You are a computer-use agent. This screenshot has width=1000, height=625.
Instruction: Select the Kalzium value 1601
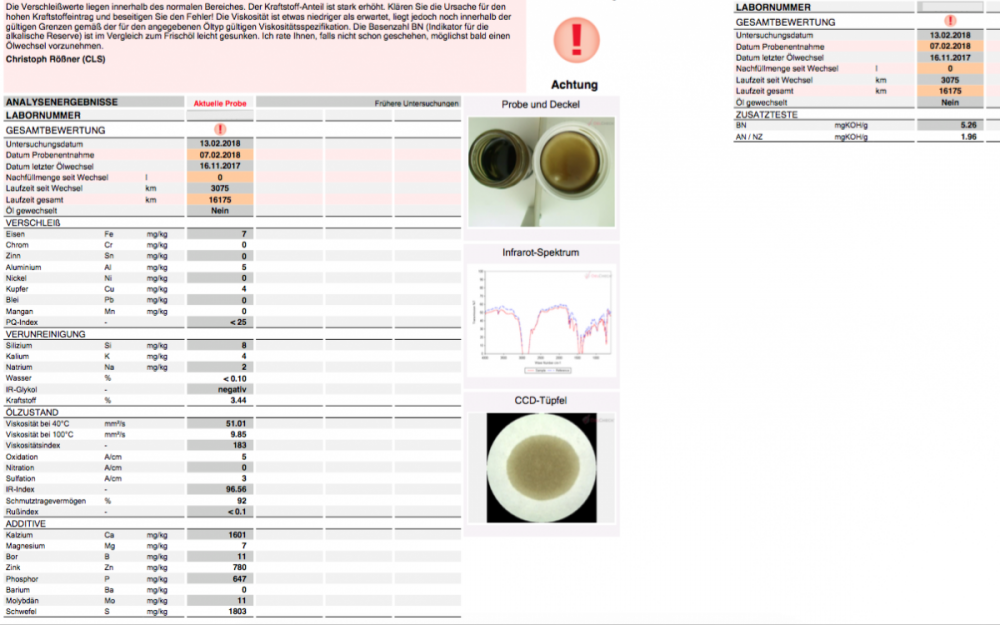tap(236, 535)
